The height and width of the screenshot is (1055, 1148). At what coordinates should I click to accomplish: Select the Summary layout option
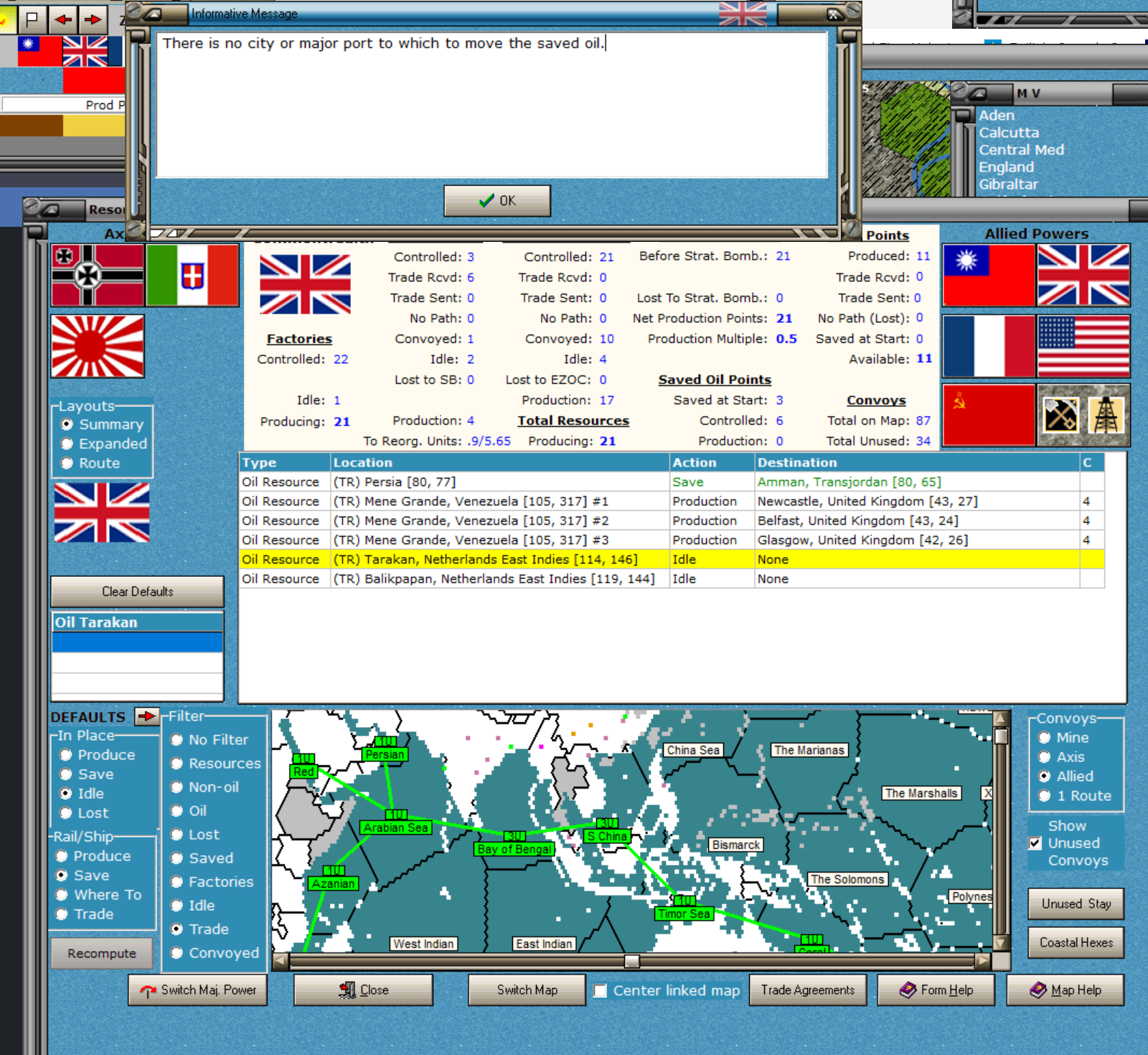(x=103, y=424)
